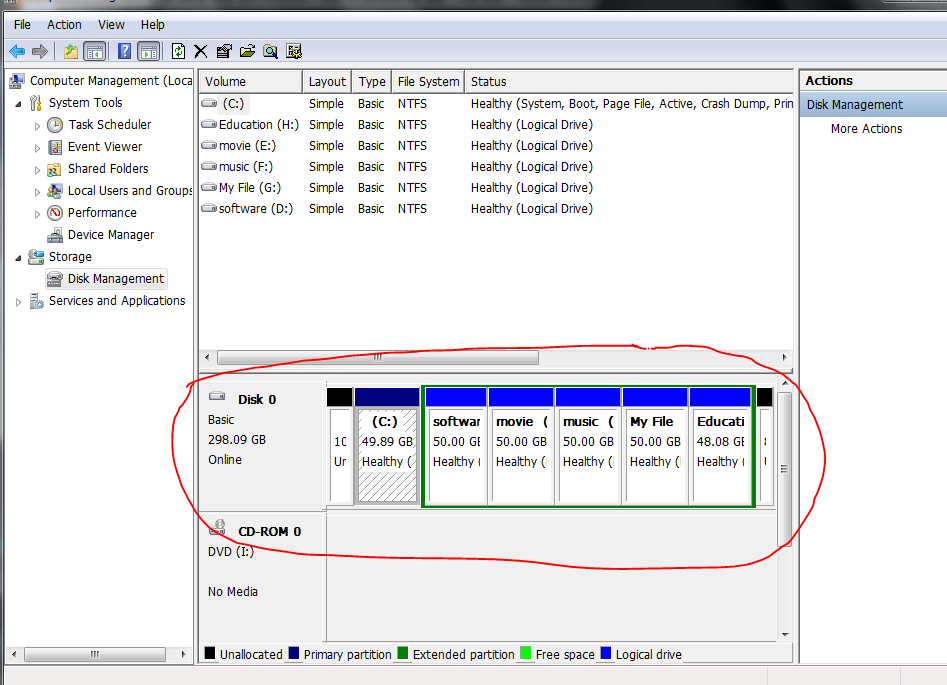Click the Delete (X) toolbar icon

[202, 51]
